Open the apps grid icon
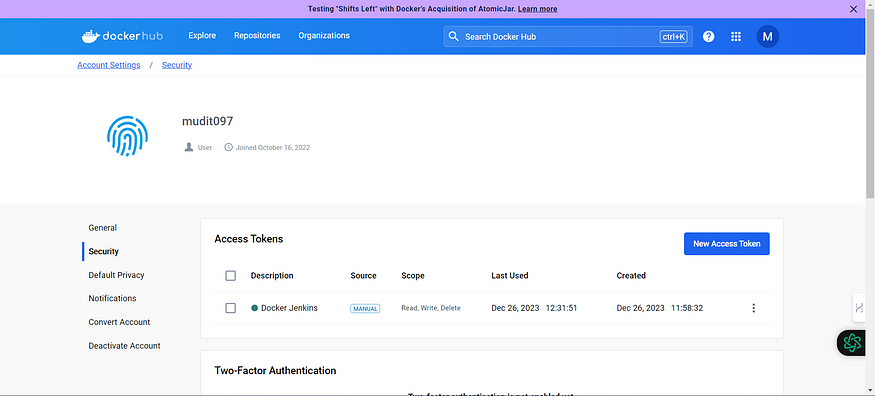The image size is (875, 396). click(x=735, y=36)
